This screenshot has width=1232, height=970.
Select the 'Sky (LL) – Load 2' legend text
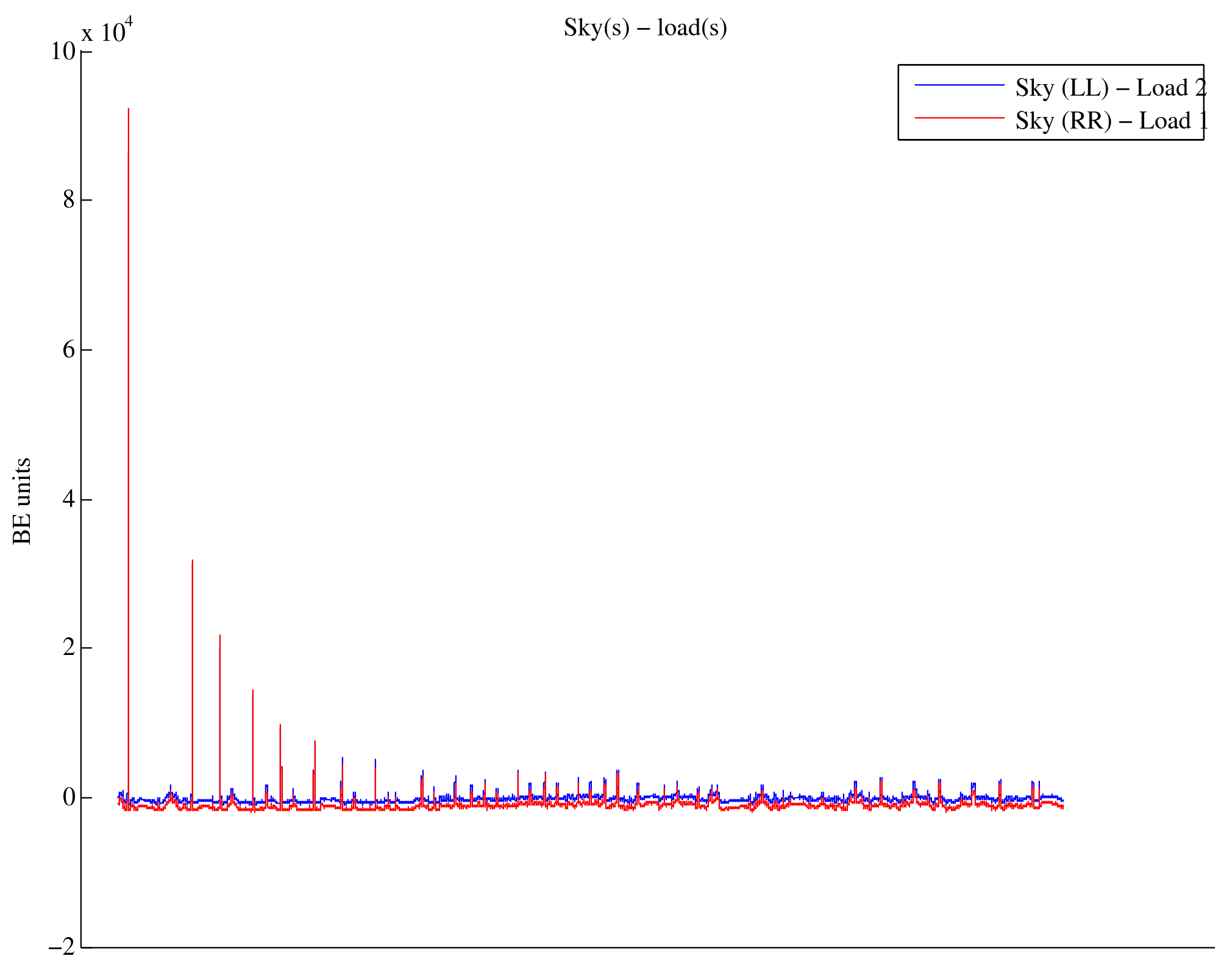(x=1110, y=88)
